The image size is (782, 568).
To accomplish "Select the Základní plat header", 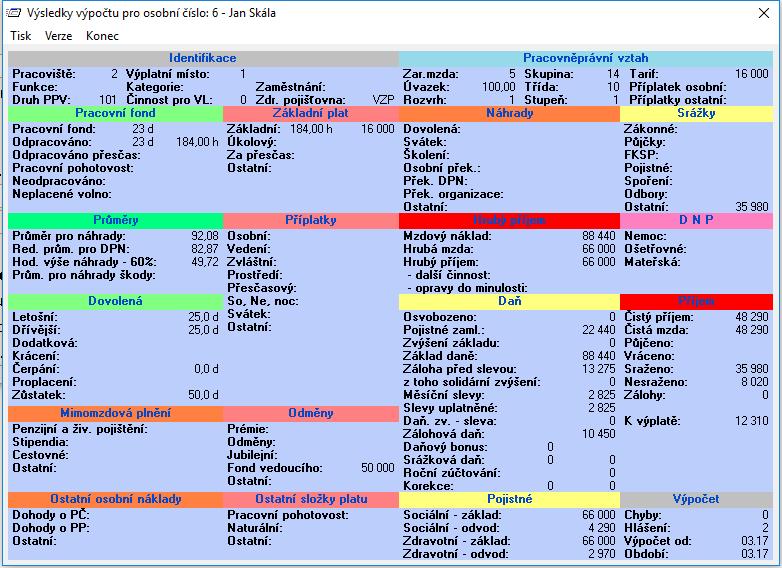I will pyautogui.click(x=311, y=113).
